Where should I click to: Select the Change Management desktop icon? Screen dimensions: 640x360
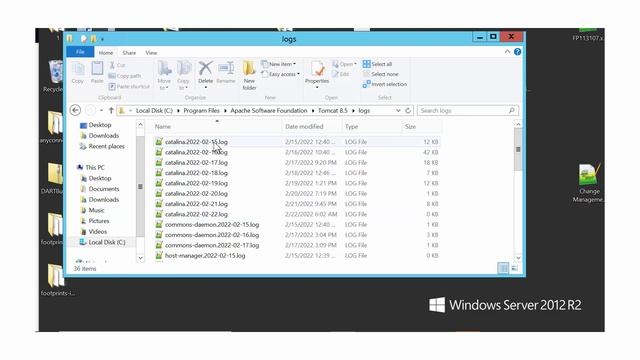[589, 183]
